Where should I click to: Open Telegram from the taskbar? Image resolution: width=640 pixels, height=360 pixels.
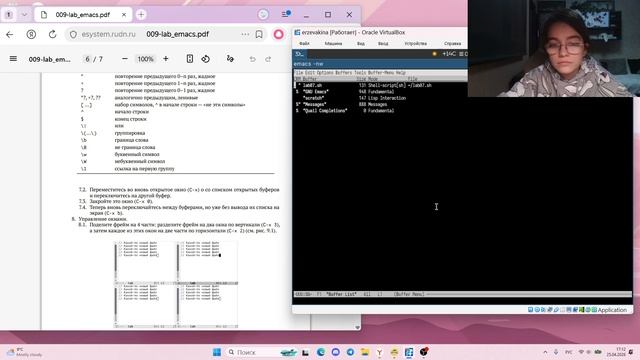click(x=350, y=352)
